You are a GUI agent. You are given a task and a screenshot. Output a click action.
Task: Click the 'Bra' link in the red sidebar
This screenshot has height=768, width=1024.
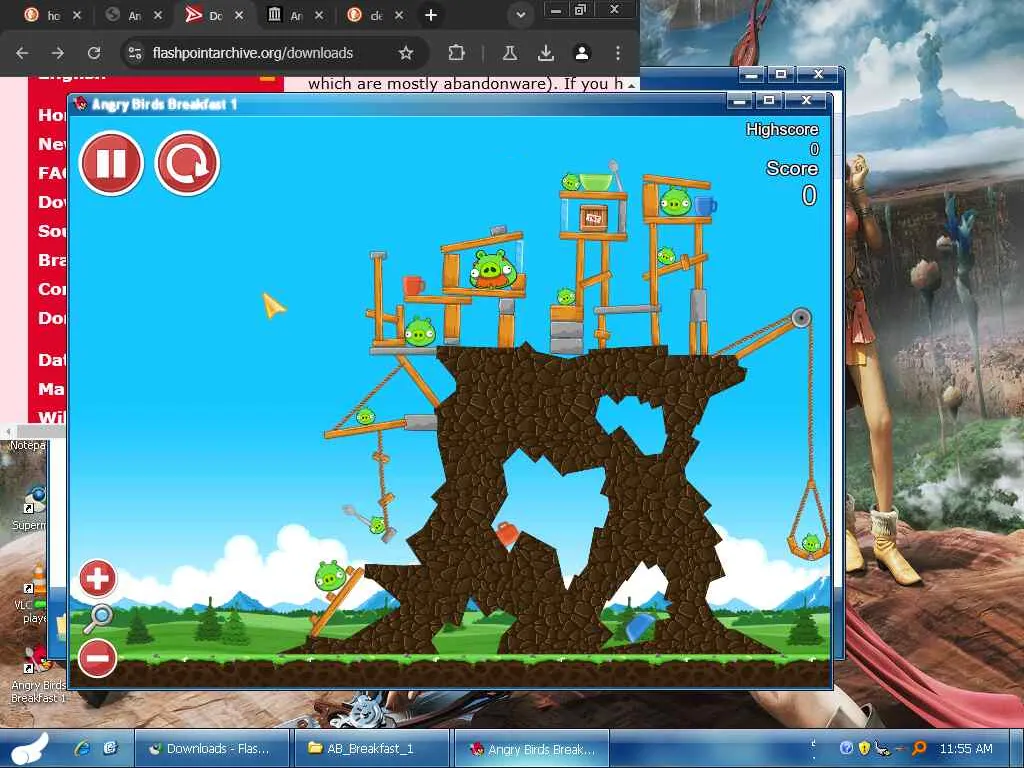click(52, 260)
